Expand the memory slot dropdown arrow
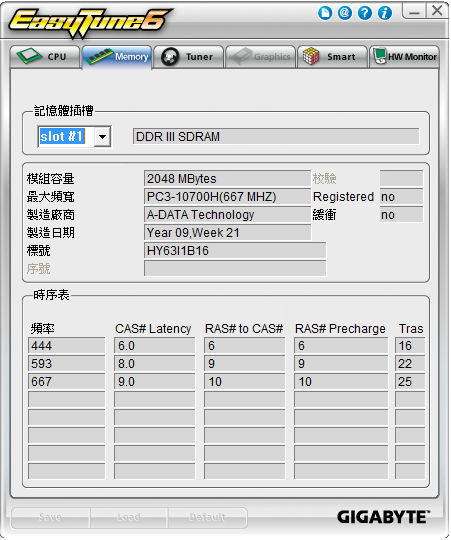 coord(102,137)
